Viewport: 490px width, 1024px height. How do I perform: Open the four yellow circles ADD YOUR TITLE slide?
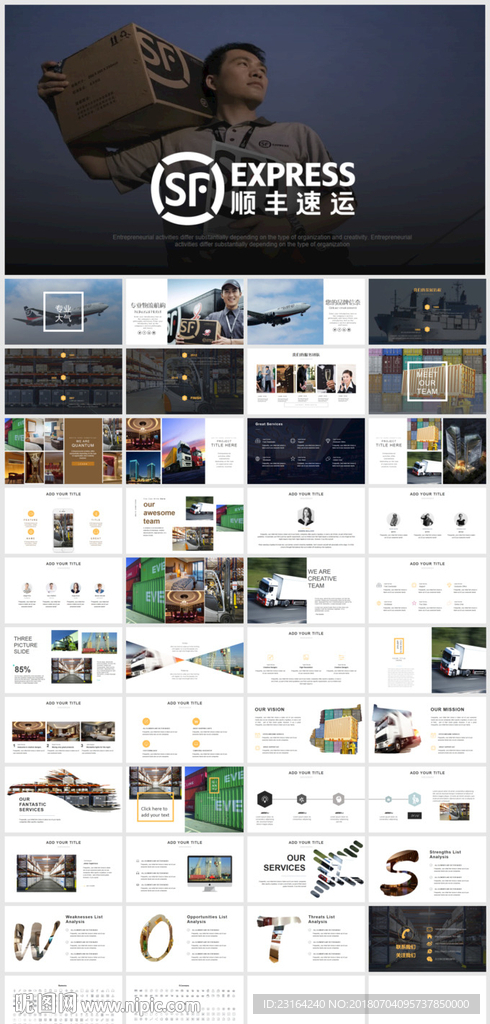click(185, 730)
